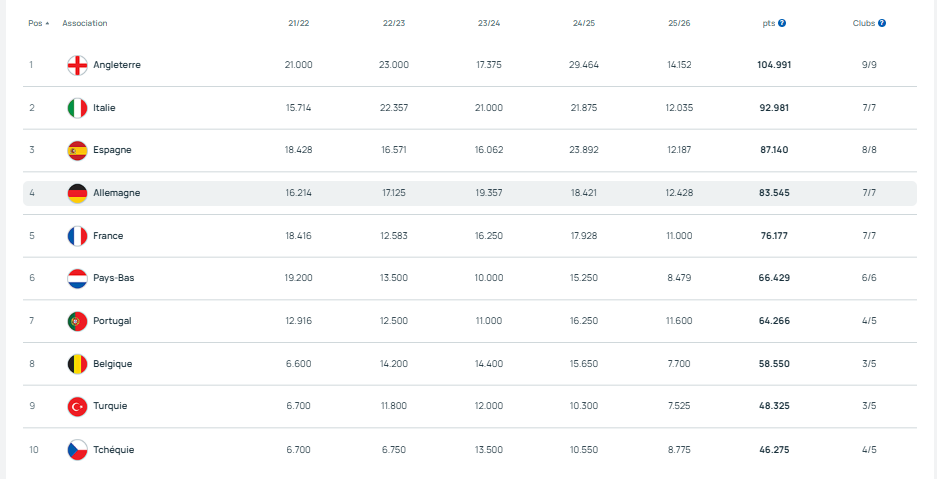Viewport: 937px width, 479px height.
Task: Sort the table by Pos column
Action: (36, 23)
